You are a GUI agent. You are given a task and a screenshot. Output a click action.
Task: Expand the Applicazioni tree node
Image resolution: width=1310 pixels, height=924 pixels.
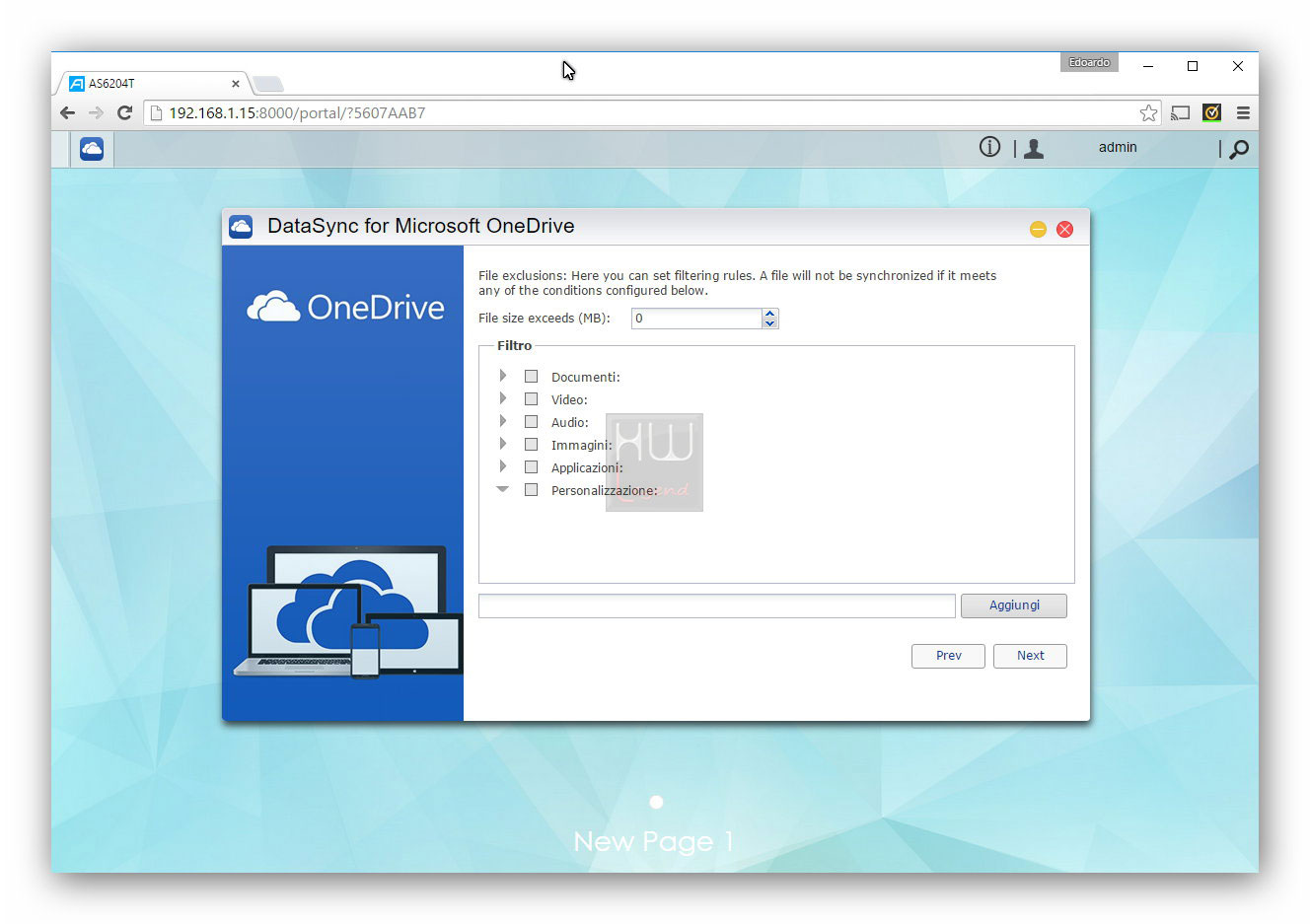click(x=503, y=466)
